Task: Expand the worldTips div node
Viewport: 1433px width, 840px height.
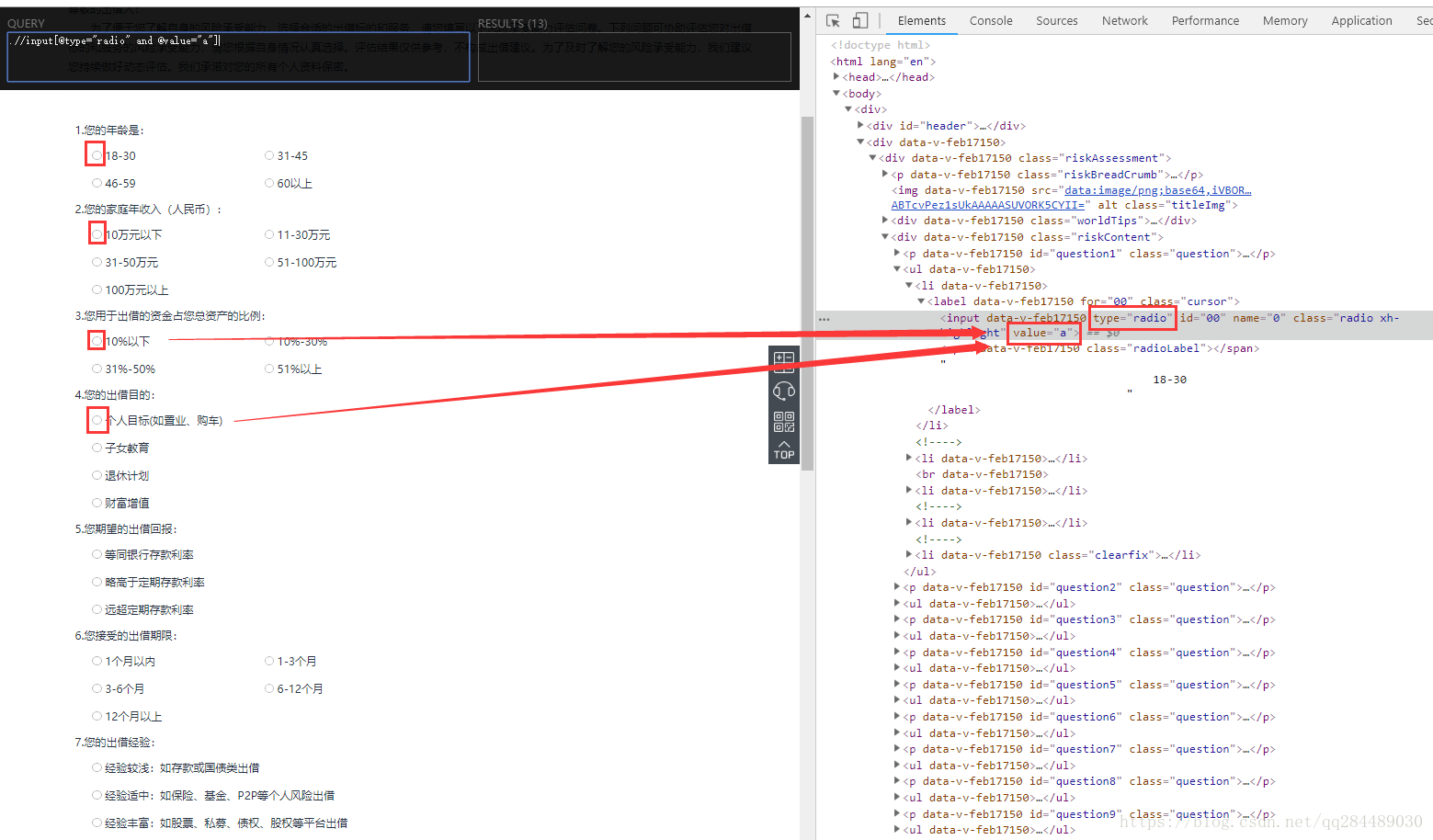Action: point(885,221)
